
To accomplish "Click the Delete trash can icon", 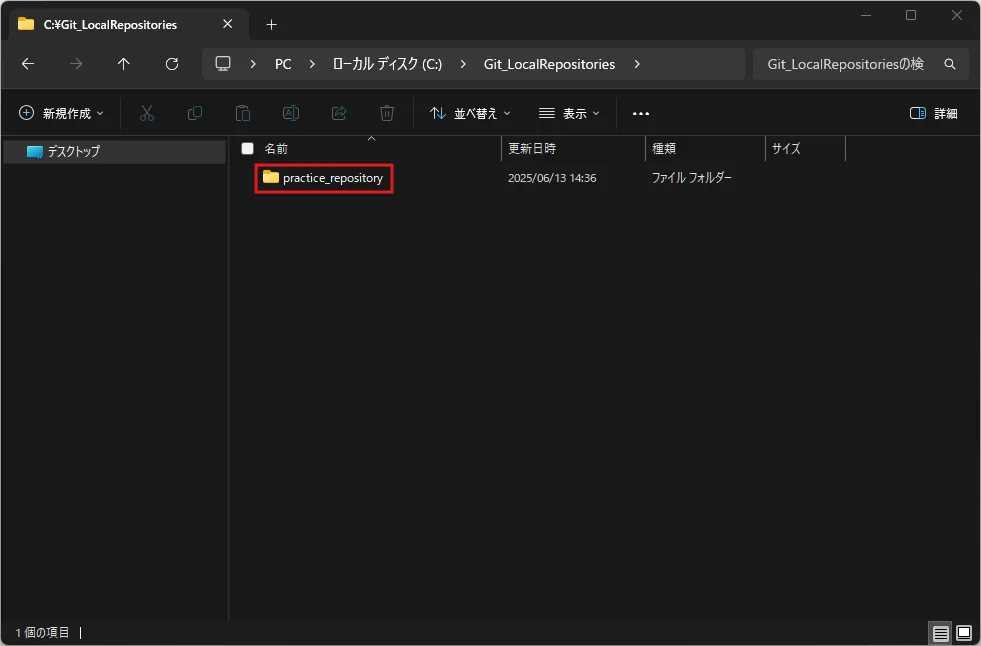I will tap(387, 113).
